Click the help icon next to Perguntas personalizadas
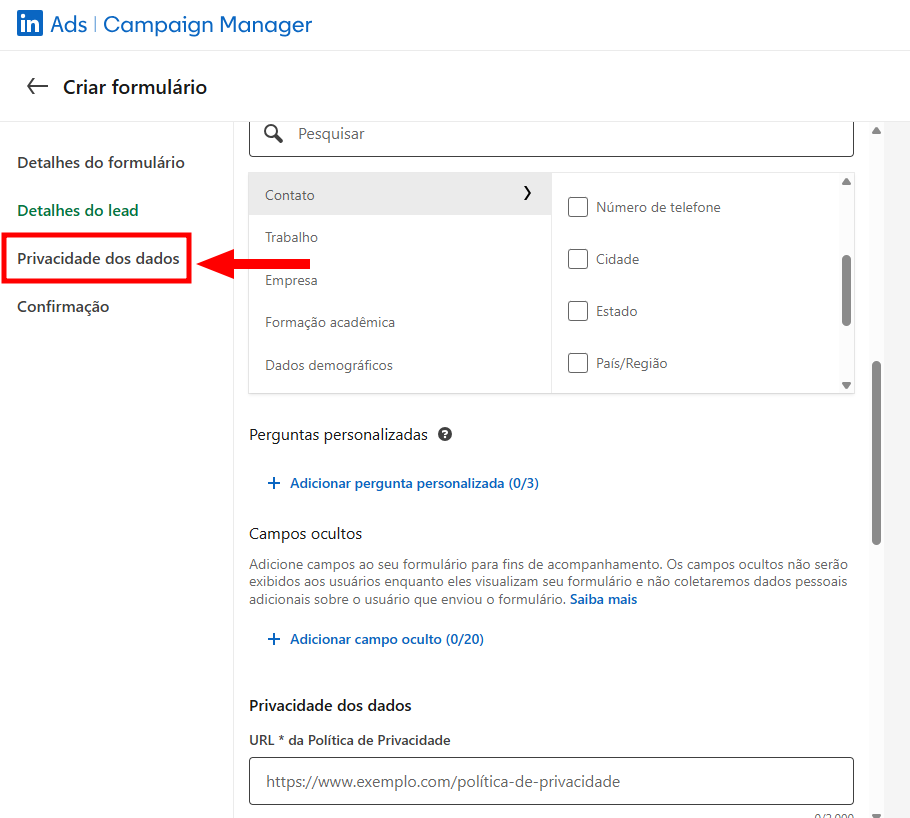 click(445, 435)
